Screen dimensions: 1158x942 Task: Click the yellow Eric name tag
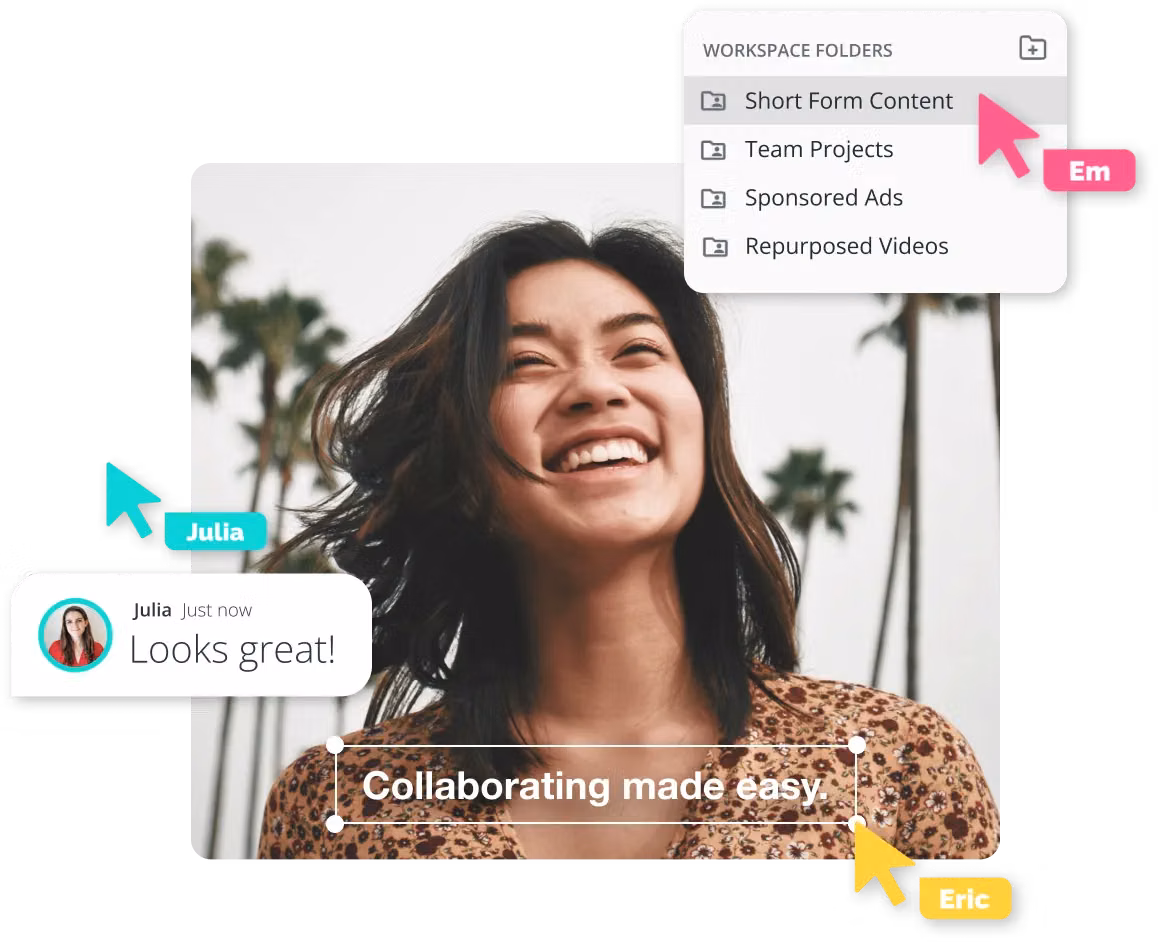tap(964, 899)
